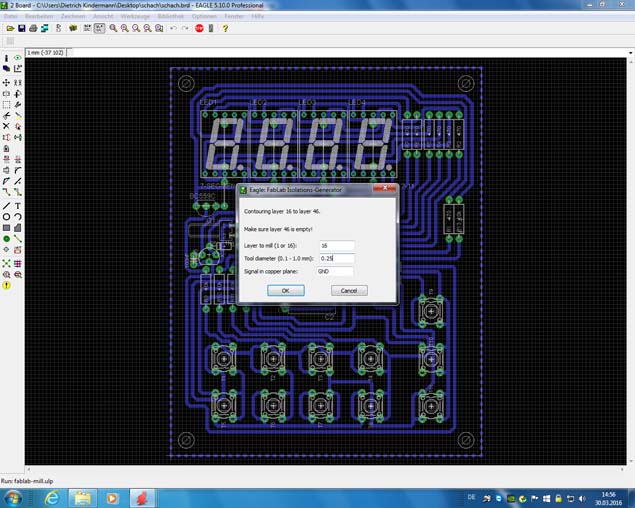Screen dimensions: 635x508
Task: Open the Datei menu
Action: point(11,16)
